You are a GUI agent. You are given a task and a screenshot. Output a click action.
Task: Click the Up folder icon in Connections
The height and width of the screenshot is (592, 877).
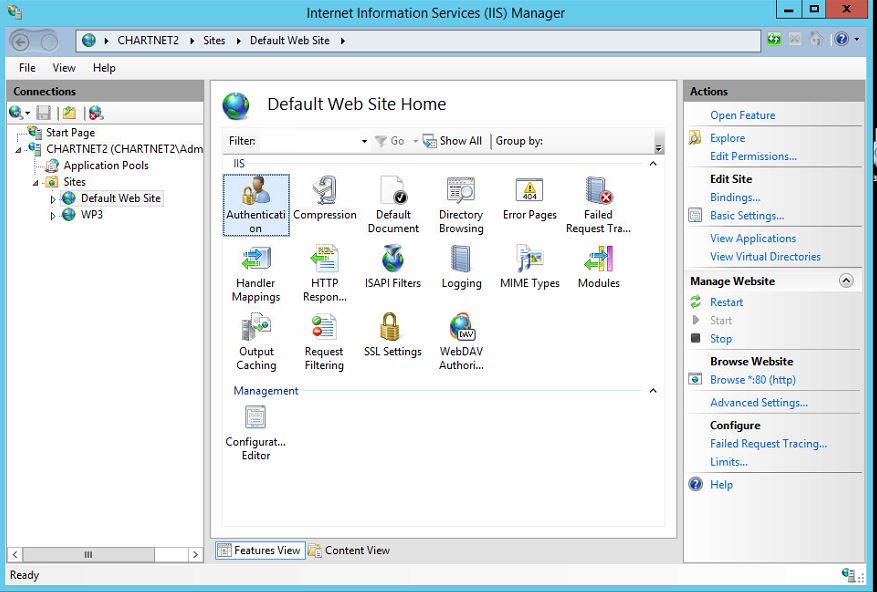69,113
